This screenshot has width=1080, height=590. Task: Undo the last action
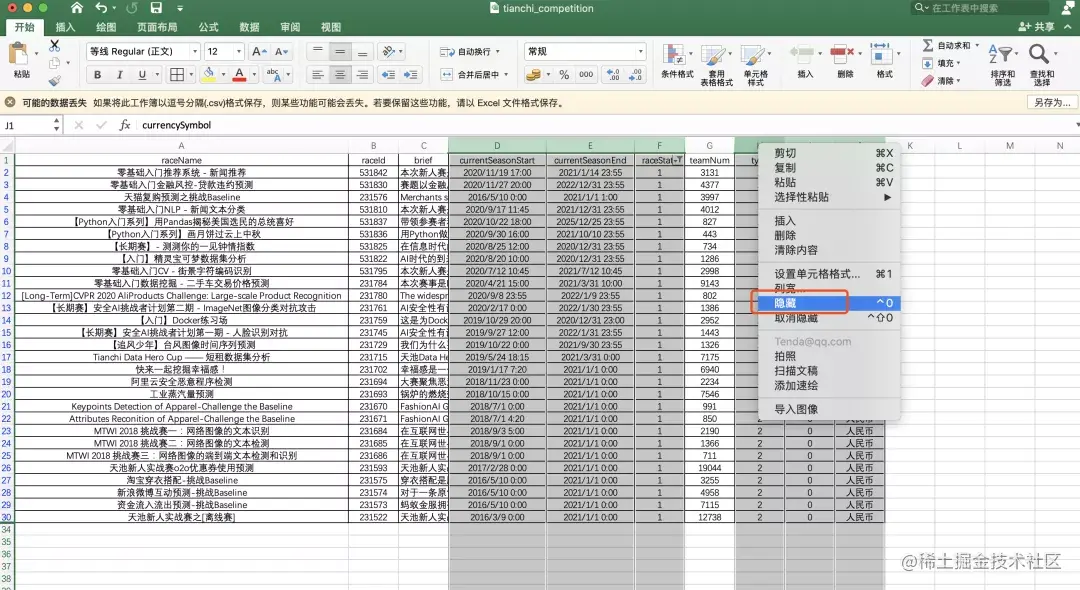101,8
